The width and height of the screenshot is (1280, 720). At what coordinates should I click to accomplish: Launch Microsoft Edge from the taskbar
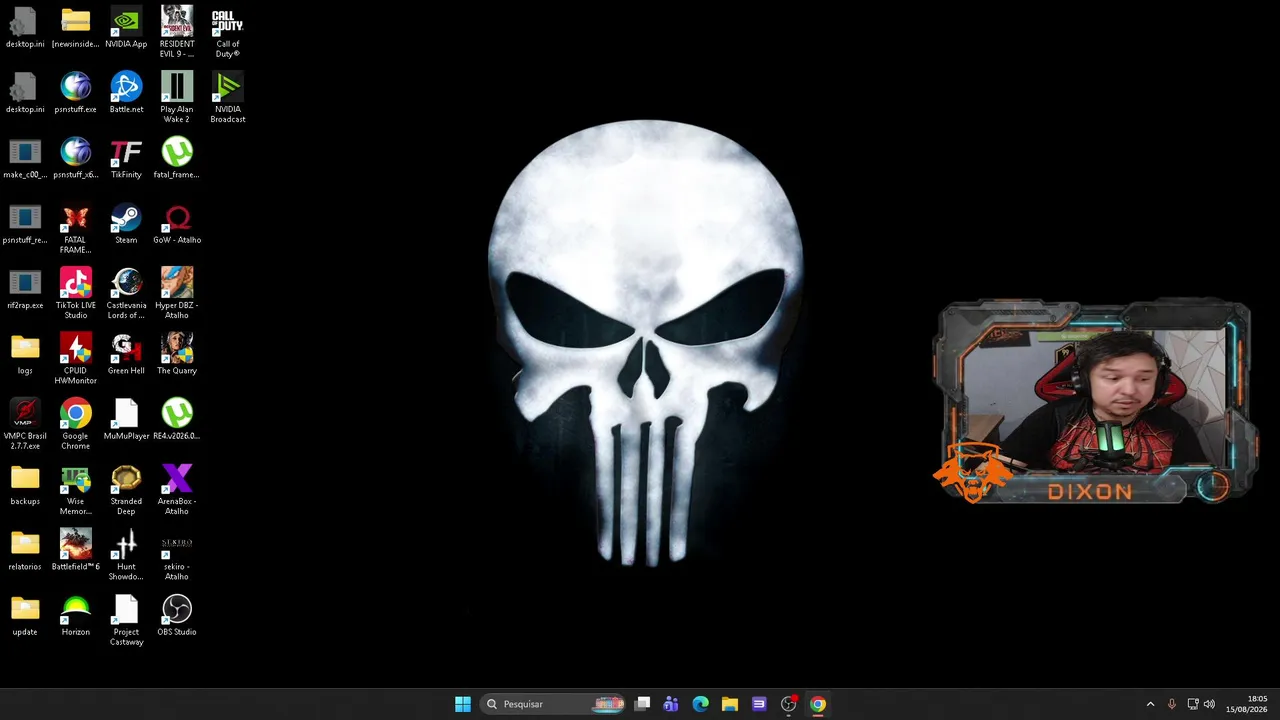(x=700, y=704)
